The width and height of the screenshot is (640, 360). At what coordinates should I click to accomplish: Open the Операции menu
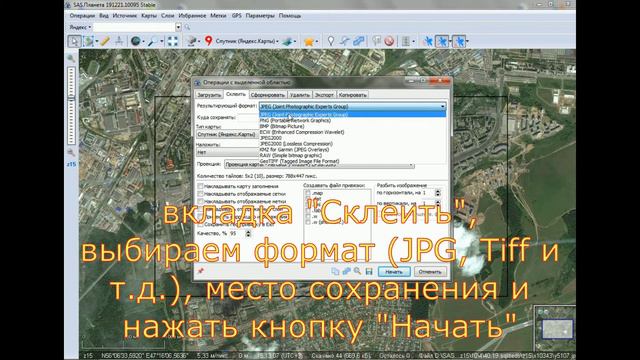click(82, 16)
